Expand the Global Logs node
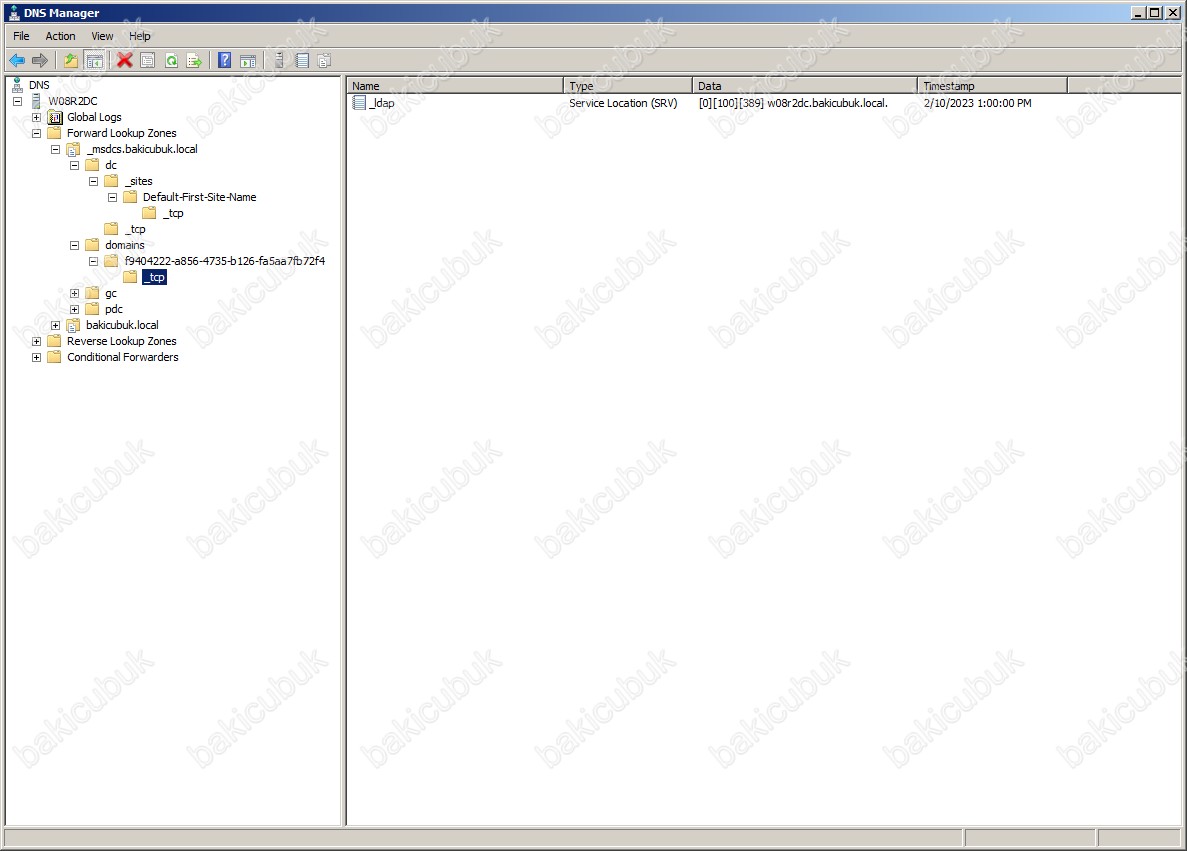The height and width of the screenshot is (851, 1187). pos(36,117)
